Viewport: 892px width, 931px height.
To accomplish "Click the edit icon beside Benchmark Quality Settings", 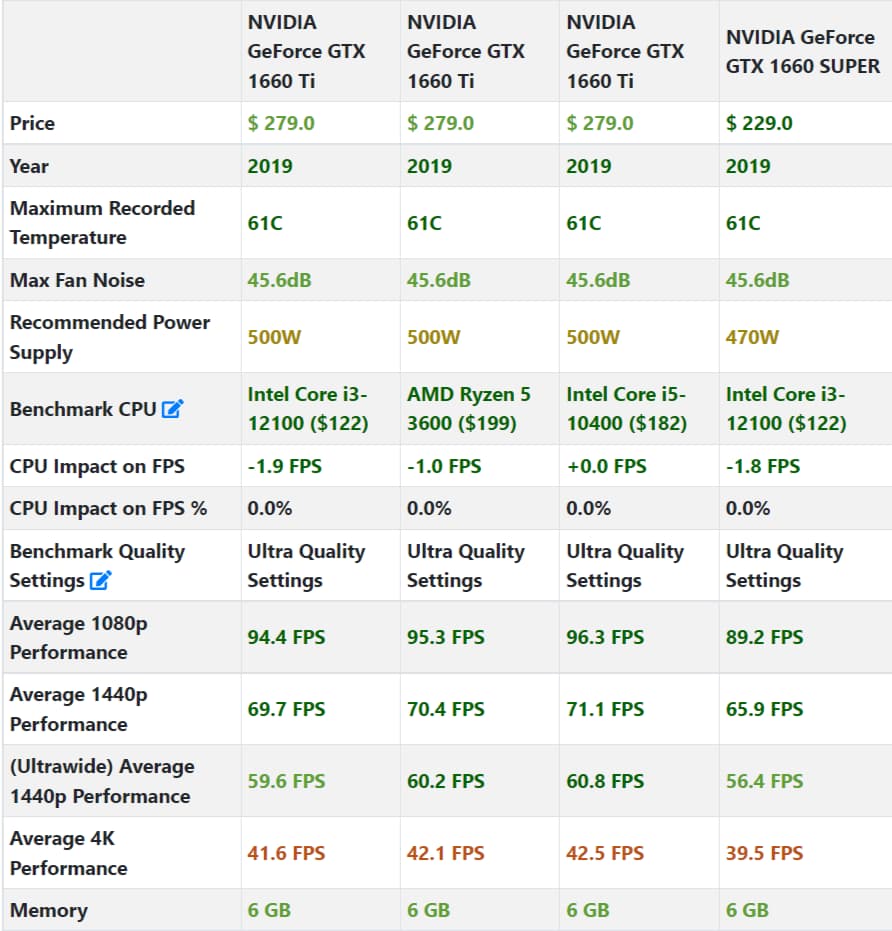I will [x=101, y=581].
